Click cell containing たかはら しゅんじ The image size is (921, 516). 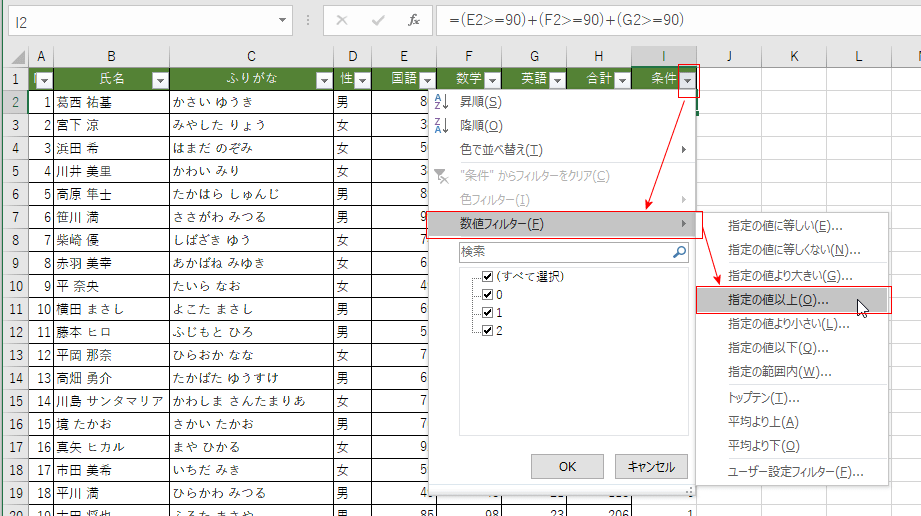pyautogui.click(x=251, y=195)
